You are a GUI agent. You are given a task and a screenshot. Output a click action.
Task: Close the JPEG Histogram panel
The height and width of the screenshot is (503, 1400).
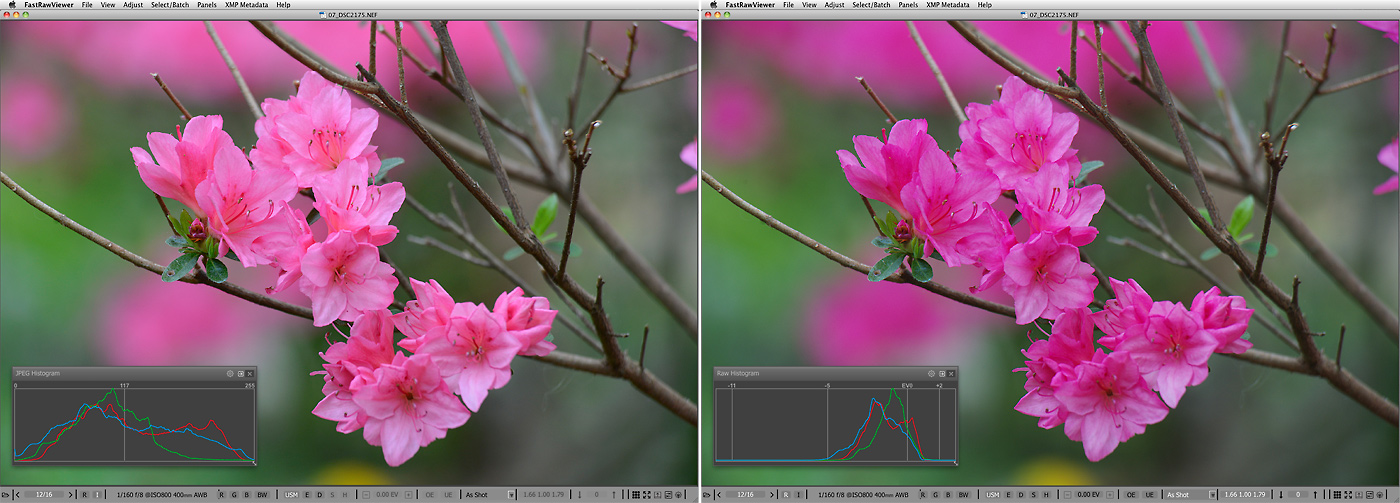tap(250, 373)
